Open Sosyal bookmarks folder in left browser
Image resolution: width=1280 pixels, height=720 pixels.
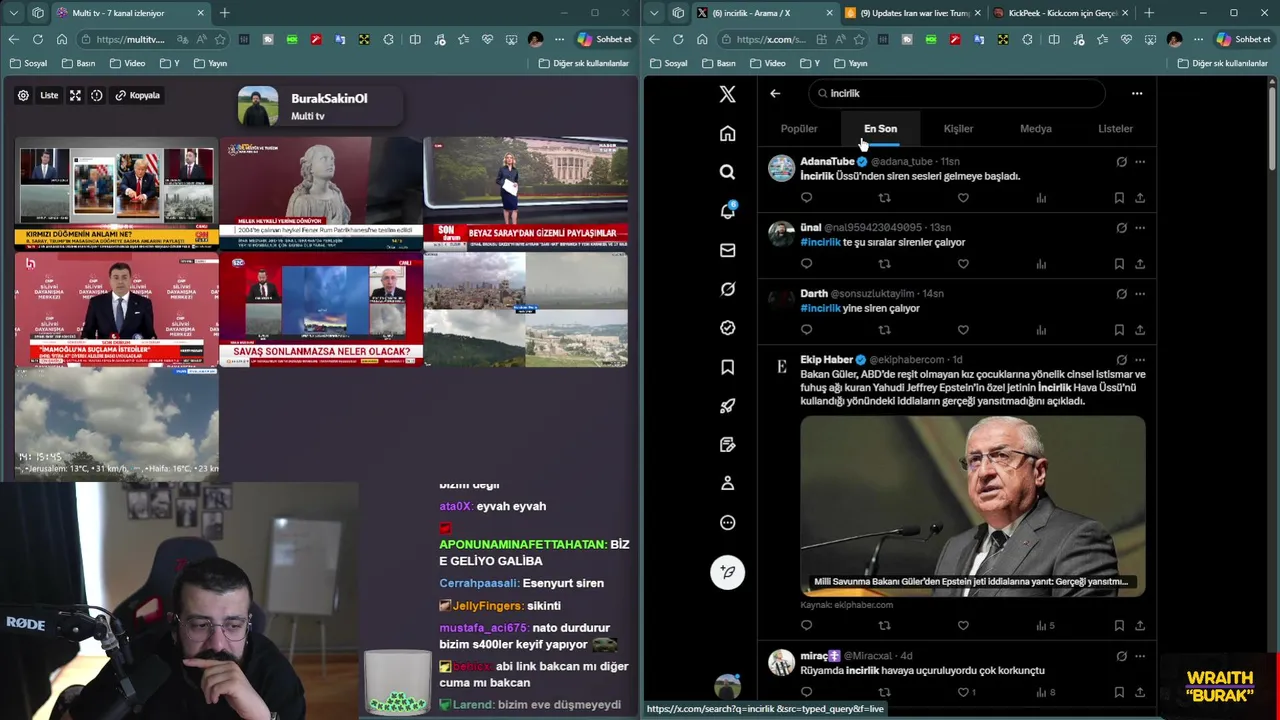[x=29, y=63]
